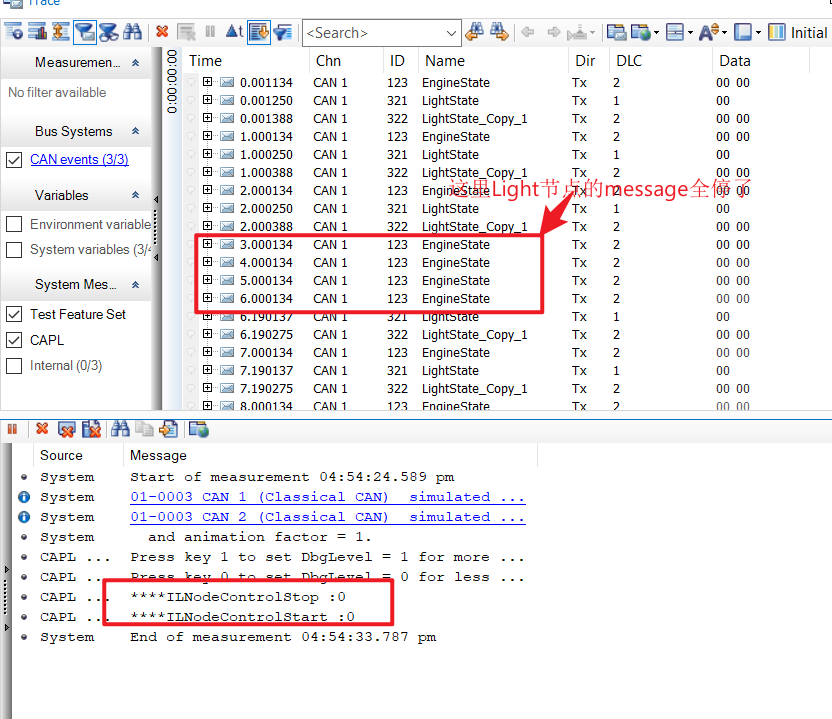Toggle the expand/collapse rows icon in Trace toolbar

point(61,32)
